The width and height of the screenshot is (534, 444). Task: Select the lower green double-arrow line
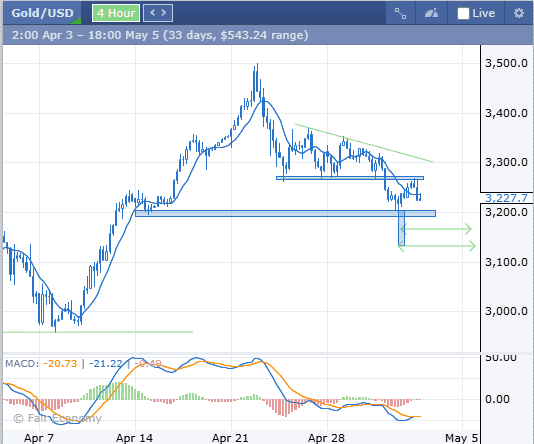(438, 246)
